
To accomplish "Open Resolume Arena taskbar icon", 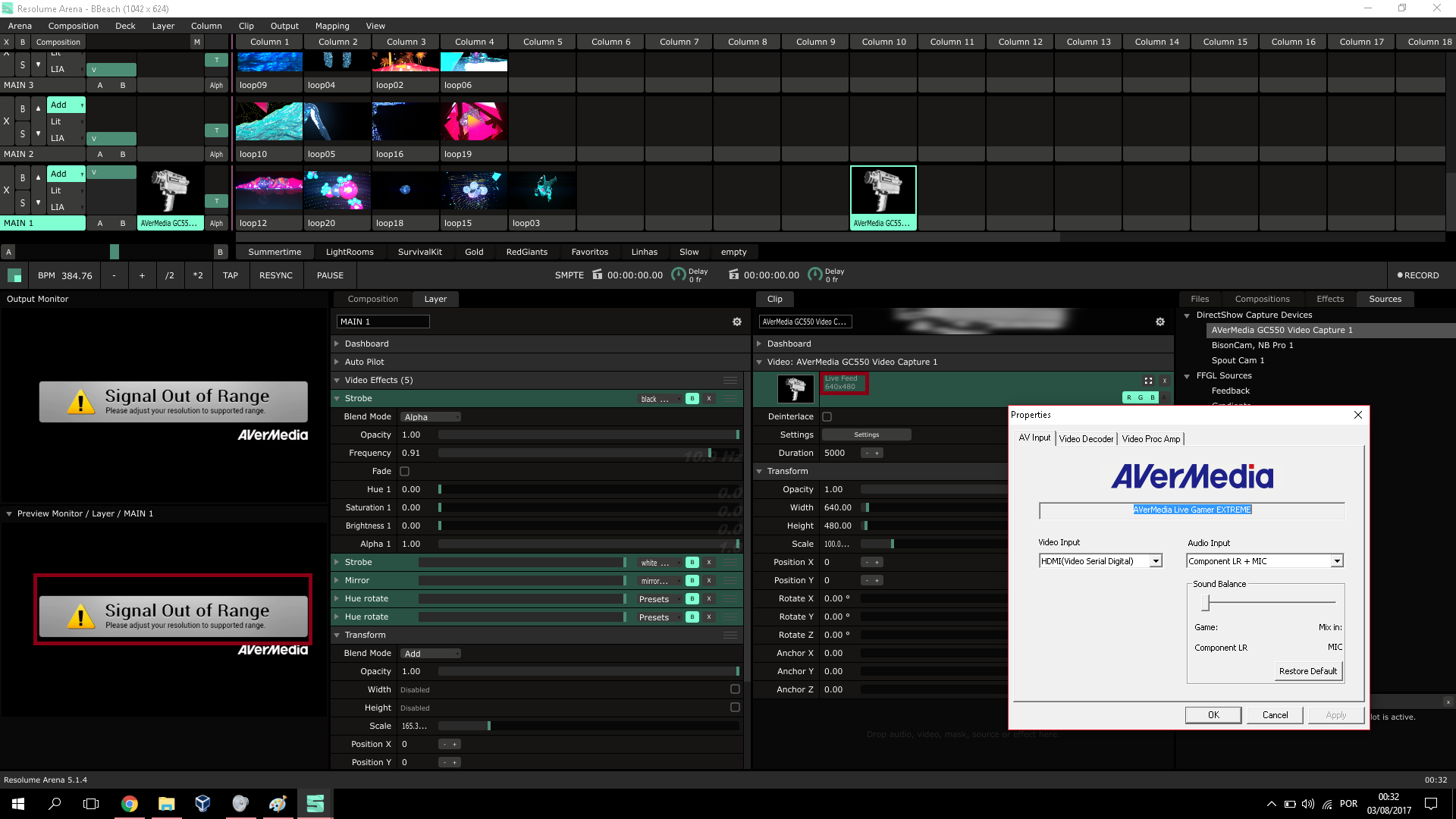I will tap(315, 803).
